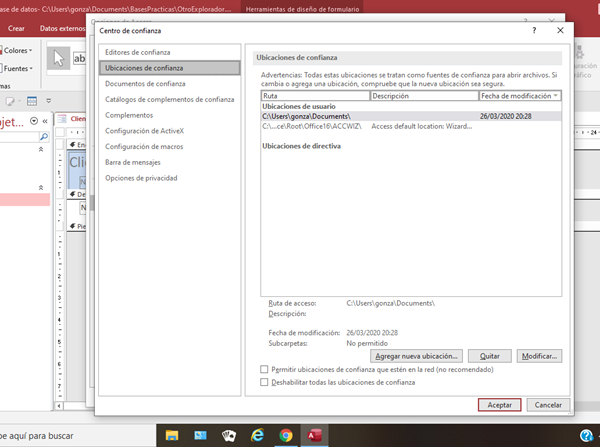600x447 pixels.
Task: Select the ACCWIZ Access default location row
Action: pyautogui.click(x=411, y=126)
